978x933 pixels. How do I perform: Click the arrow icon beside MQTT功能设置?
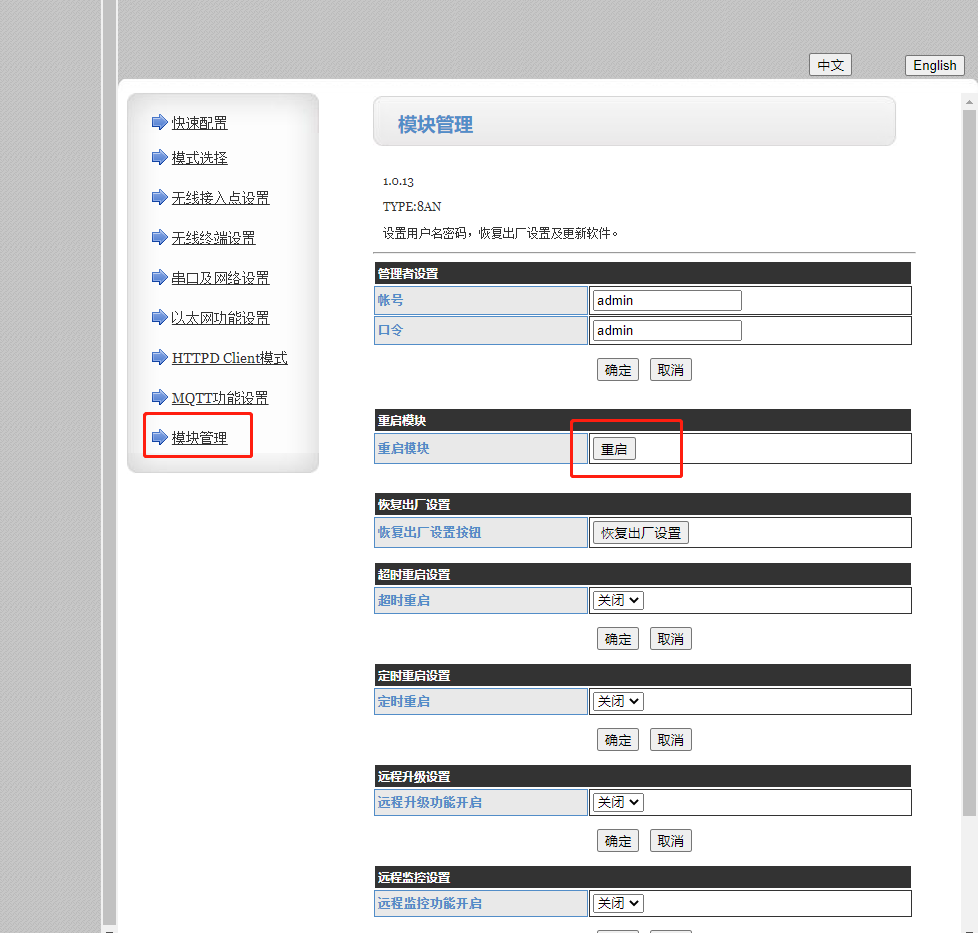point(159,397)
